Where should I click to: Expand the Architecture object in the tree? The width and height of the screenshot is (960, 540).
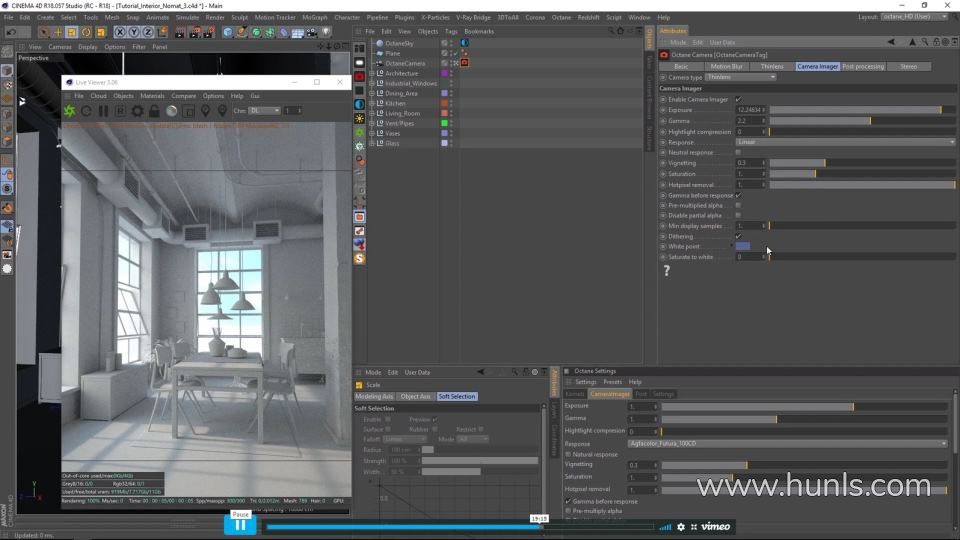[371, 73]
